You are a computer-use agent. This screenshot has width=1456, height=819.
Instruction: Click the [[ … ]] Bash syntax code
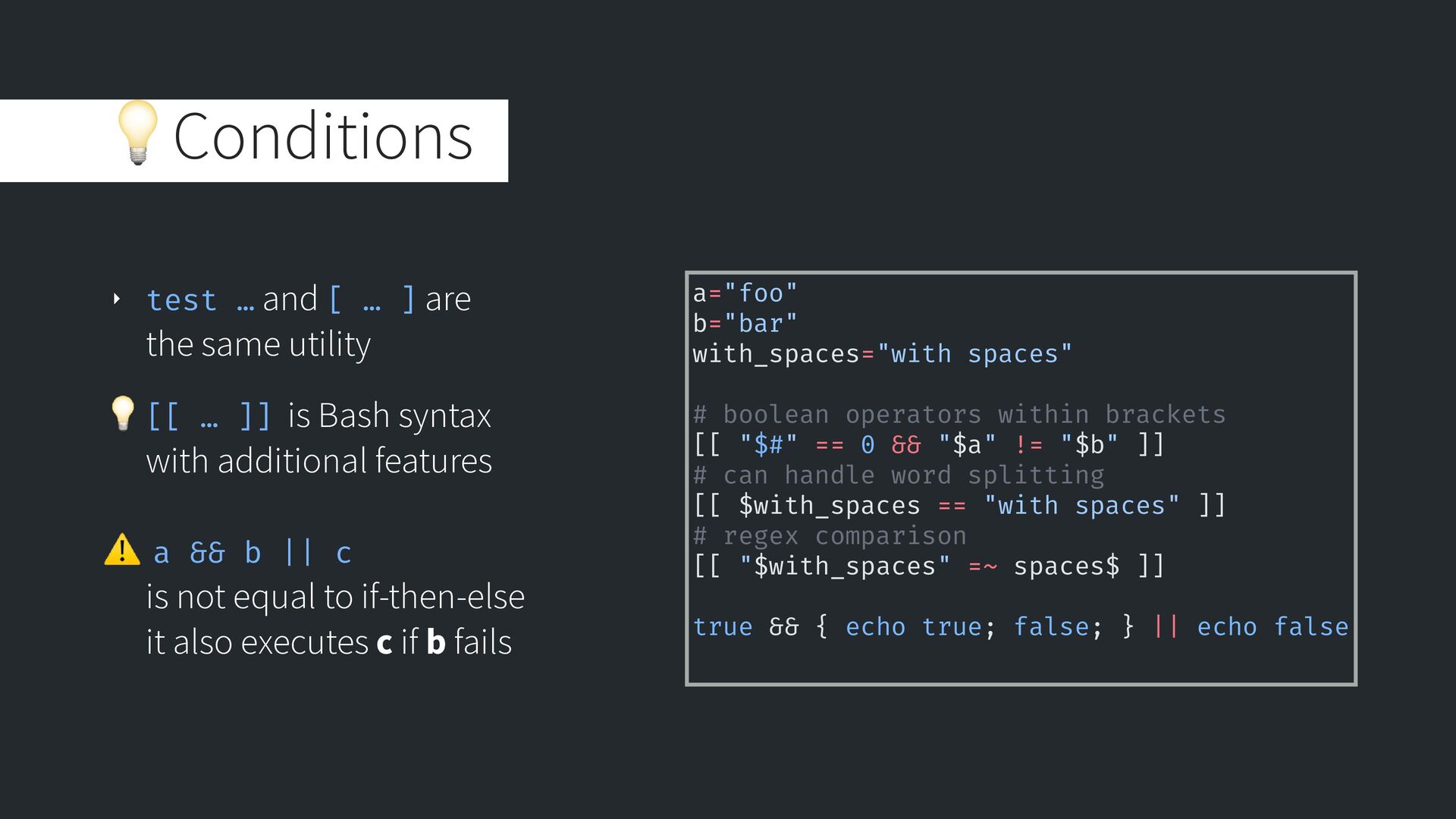tap(209, 416)
